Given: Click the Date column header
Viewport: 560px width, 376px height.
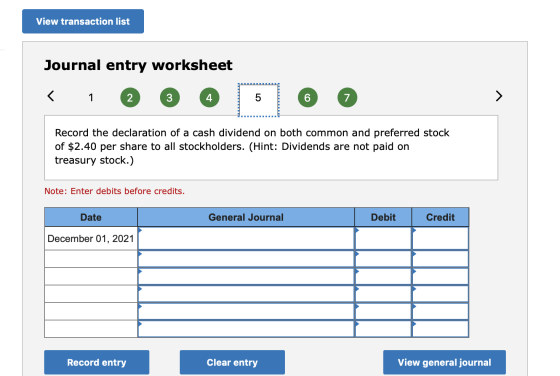Looking at the screenshot, I should pyautogui.click(x=91, y=217).
